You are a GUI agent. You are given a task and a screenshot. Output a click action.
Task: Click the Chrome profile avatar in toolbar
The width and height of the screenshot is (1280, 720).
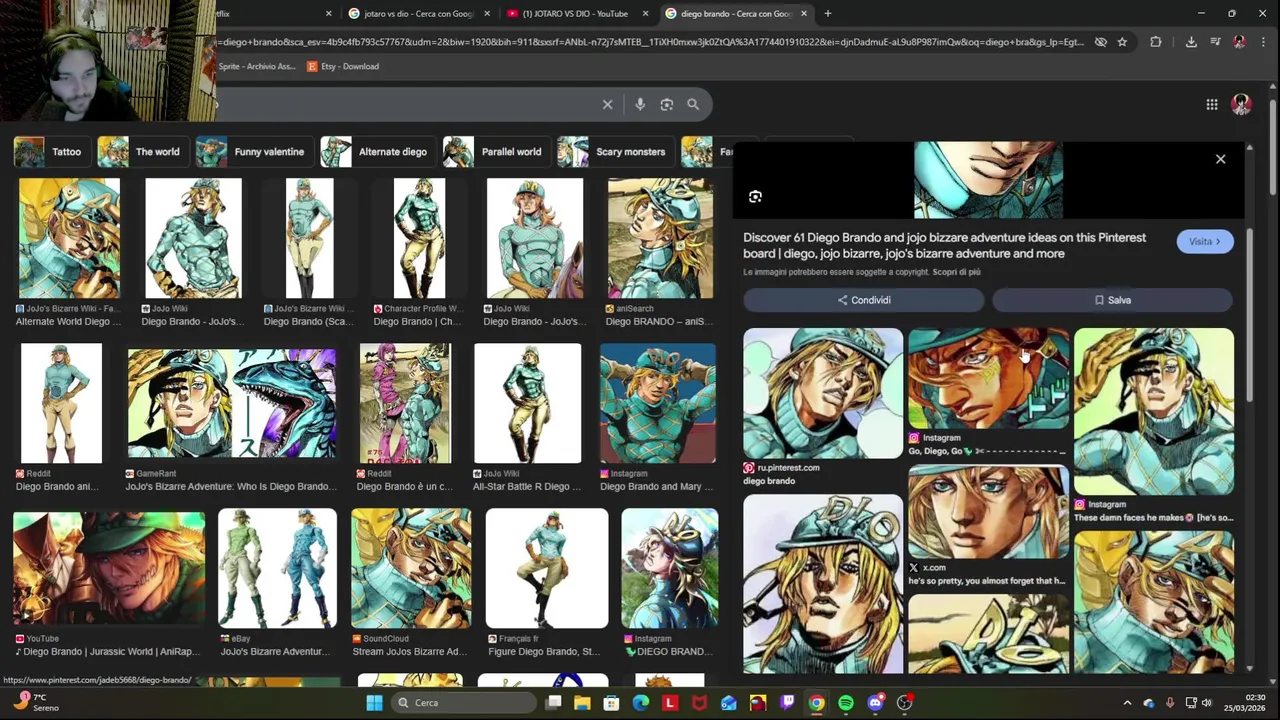pyautogui.click(x=1239, y=42)
